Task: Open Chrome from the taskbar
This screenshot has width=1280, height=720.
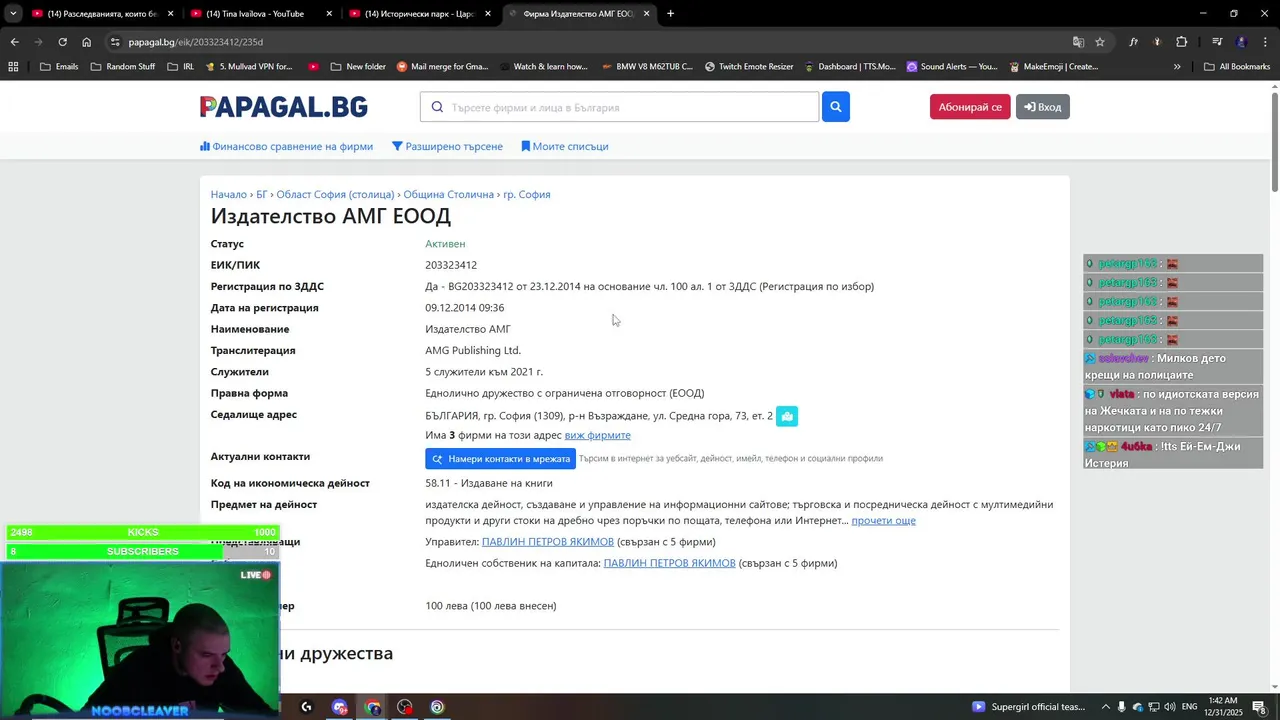Action: click(x=373, y=707)
